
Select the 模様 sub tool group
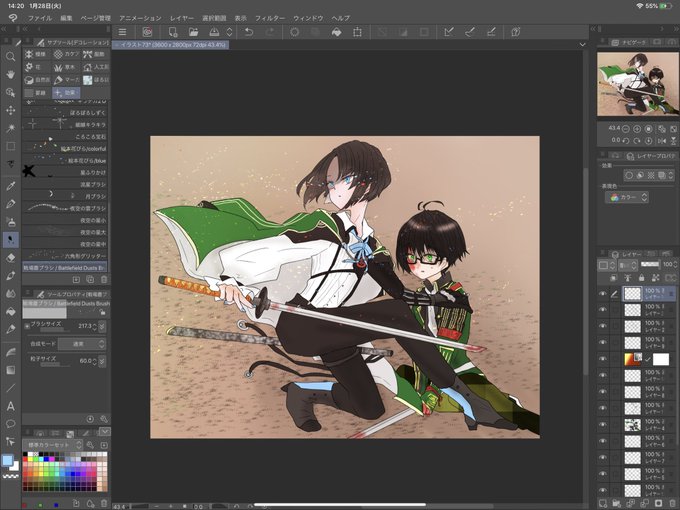tap(36, 54)
